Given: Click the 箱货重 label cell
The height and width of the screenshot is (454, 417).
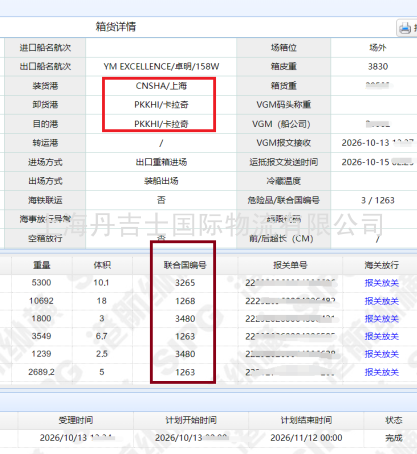Looking at the screenshot, I should [x=284, y=86].
